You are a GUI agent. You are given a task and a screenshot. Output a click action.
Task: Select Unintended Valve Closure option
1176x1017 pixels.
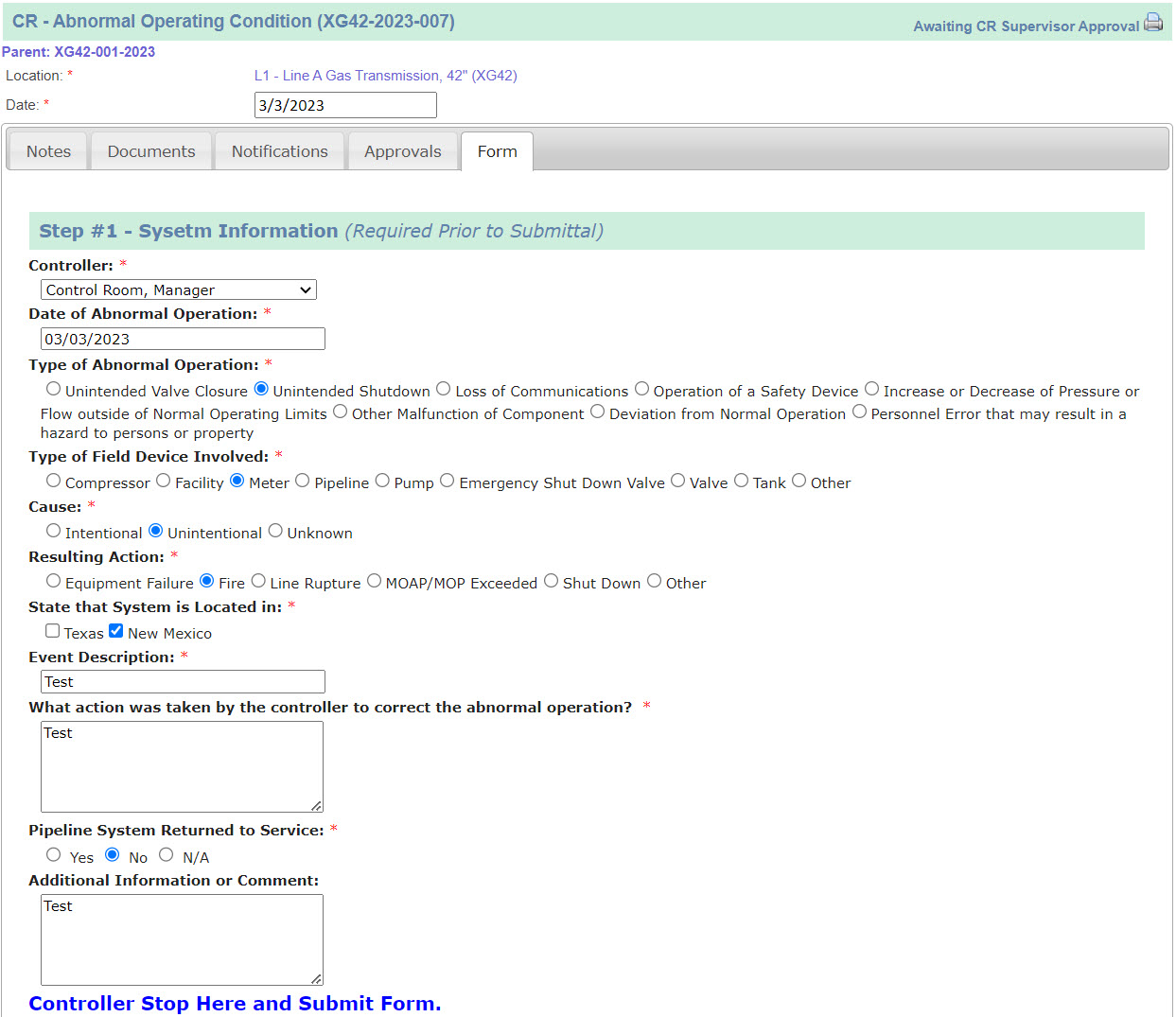pyautogui.click(x=54, y=389)
